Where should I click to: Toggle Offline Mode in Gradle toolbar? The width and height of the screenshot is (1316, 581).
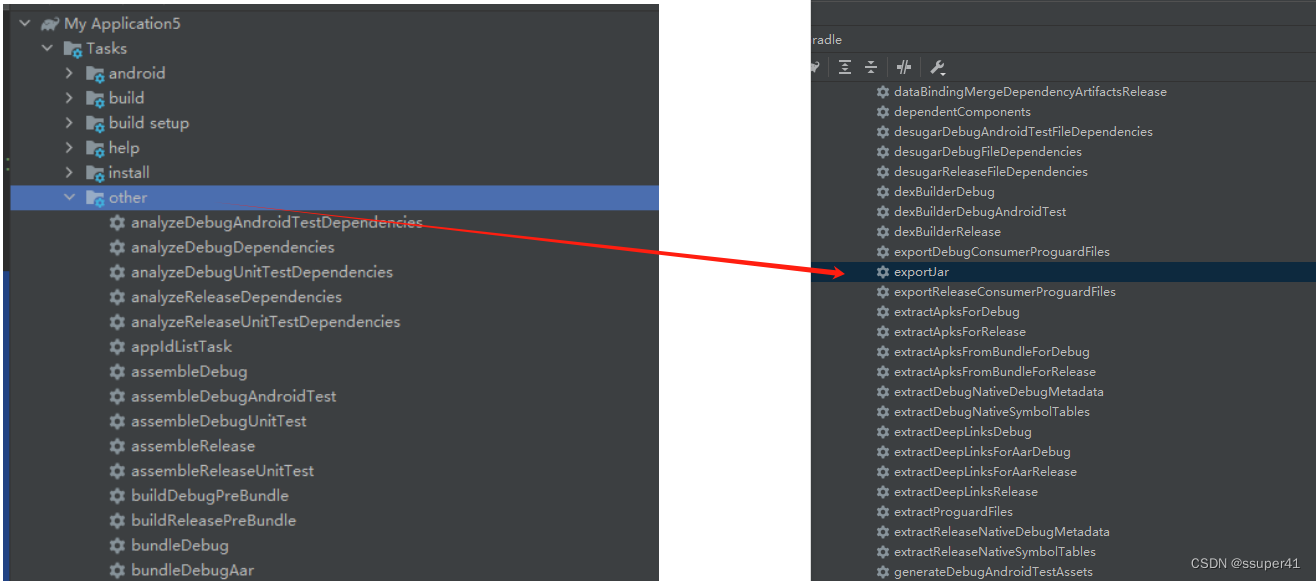pyautogui.click(x=904, y=67)
